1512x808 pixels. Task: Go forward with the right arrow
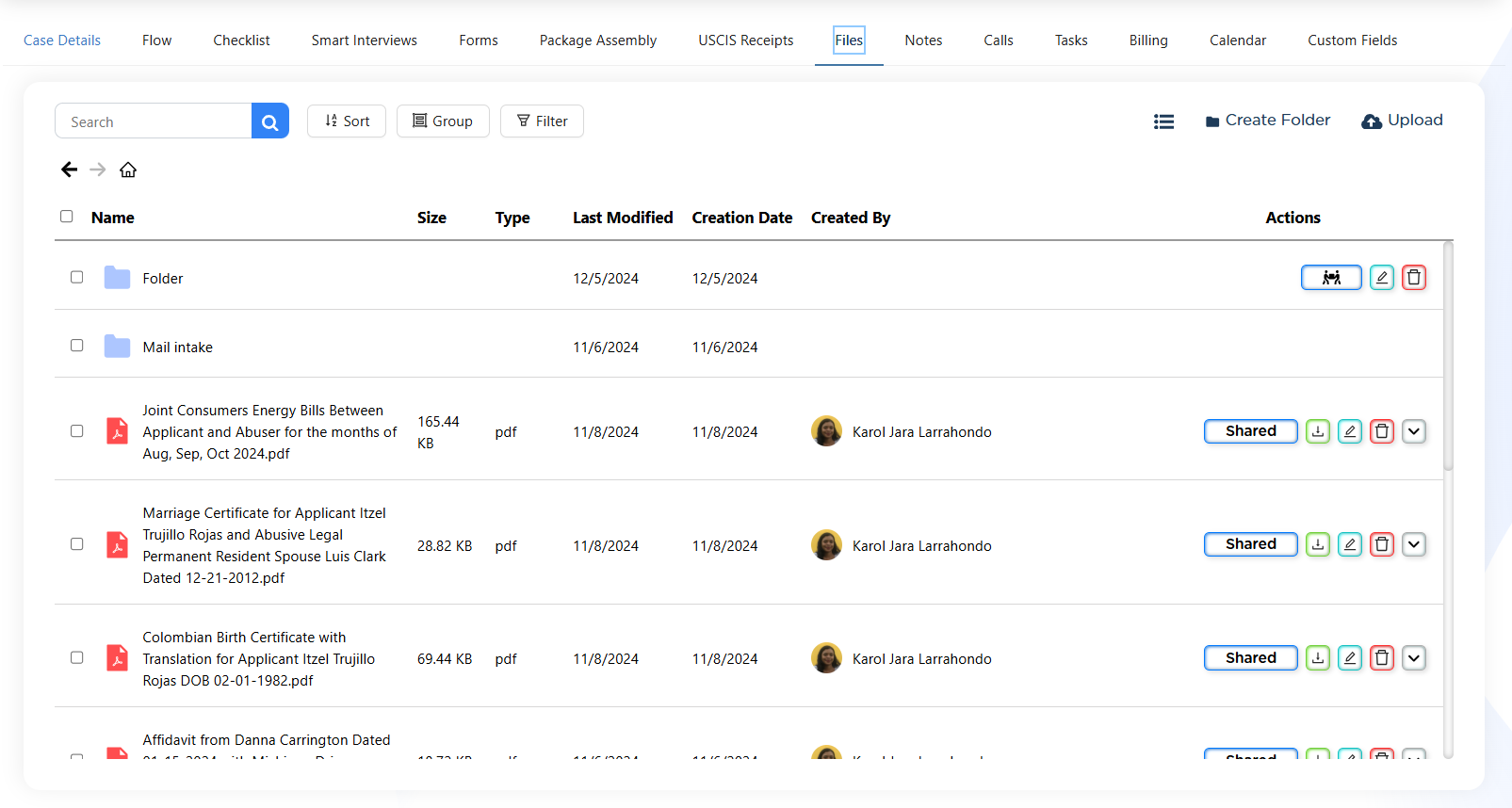pyautogui.click(x=98, y=170)
